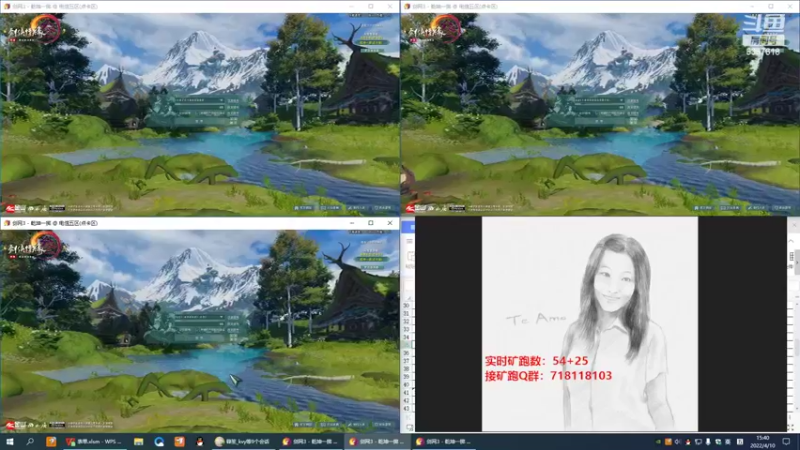800x450 pixels.
Task: Click the volume speaker tray icon
Action: click(x=678, y=442)
